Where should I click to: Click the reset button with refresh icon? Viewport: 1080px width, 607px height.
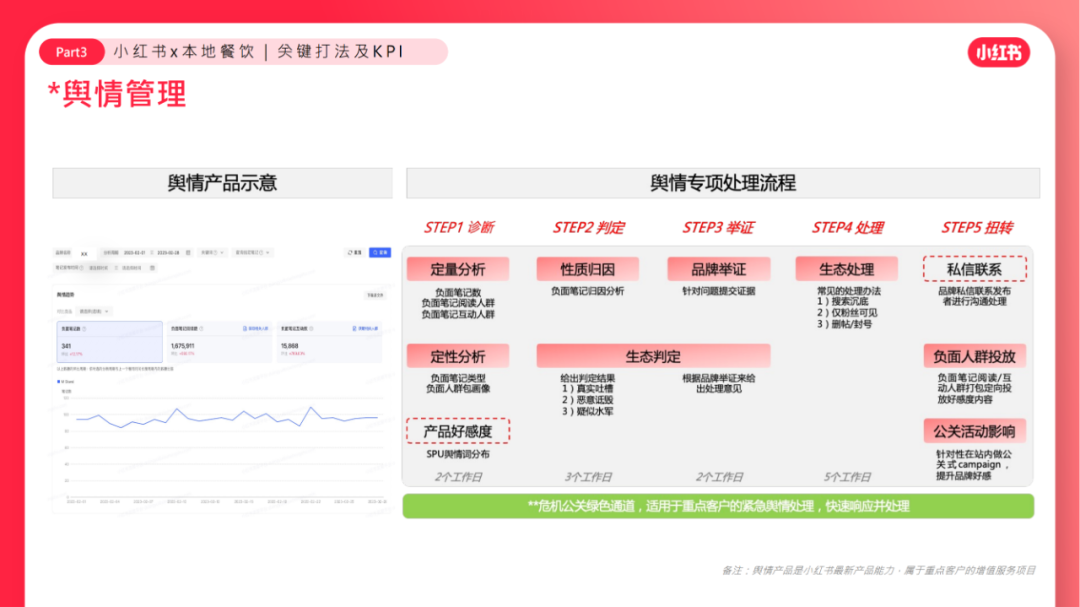click(x=355, y=253)
